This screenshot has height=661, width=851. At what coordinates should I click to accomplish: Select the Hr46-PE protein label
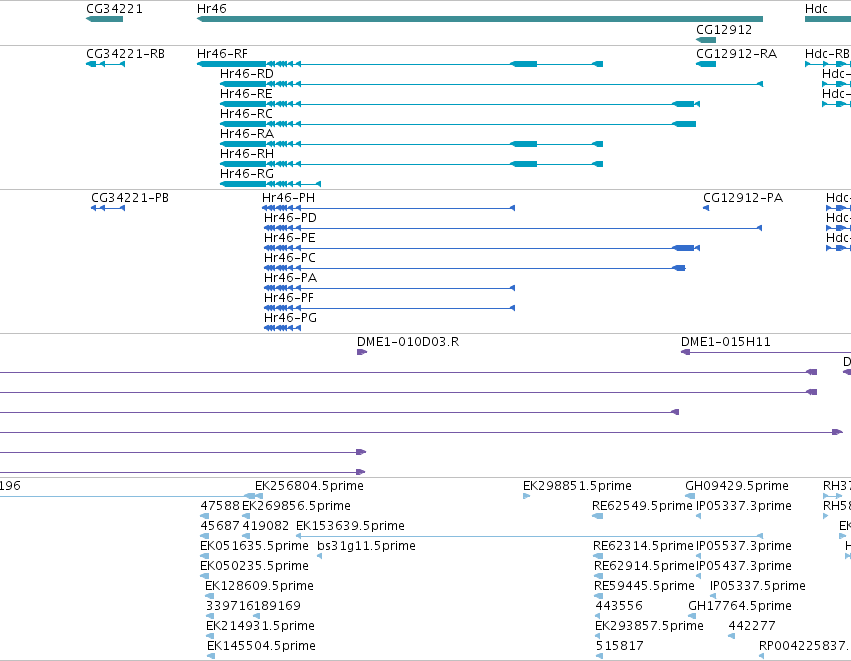(x=290, y=238)
